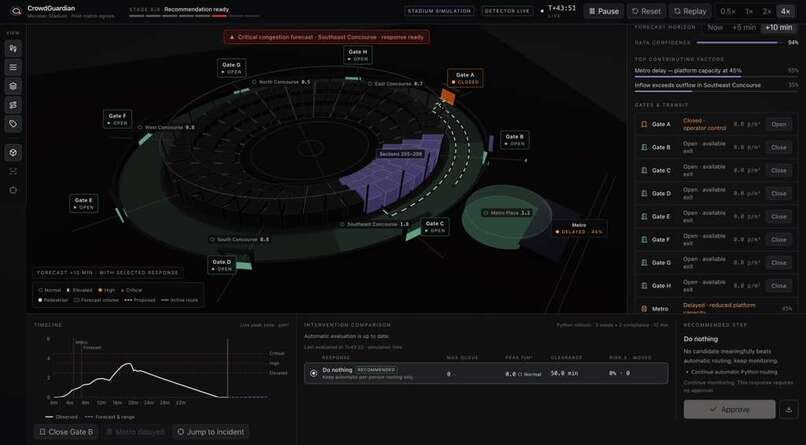Click the Sections 205-208 label on stadium
Screen dimensions: 806x445
pos(400,154)
